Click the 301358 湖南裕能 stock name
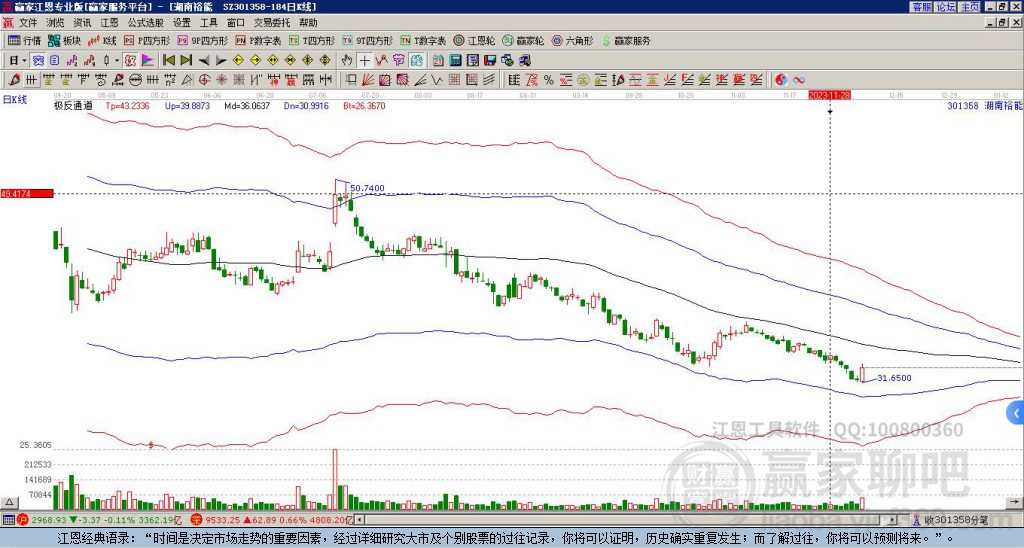The height and width of the screenshot is (548, 1024). pyautogui.click(x=985, y=105)
